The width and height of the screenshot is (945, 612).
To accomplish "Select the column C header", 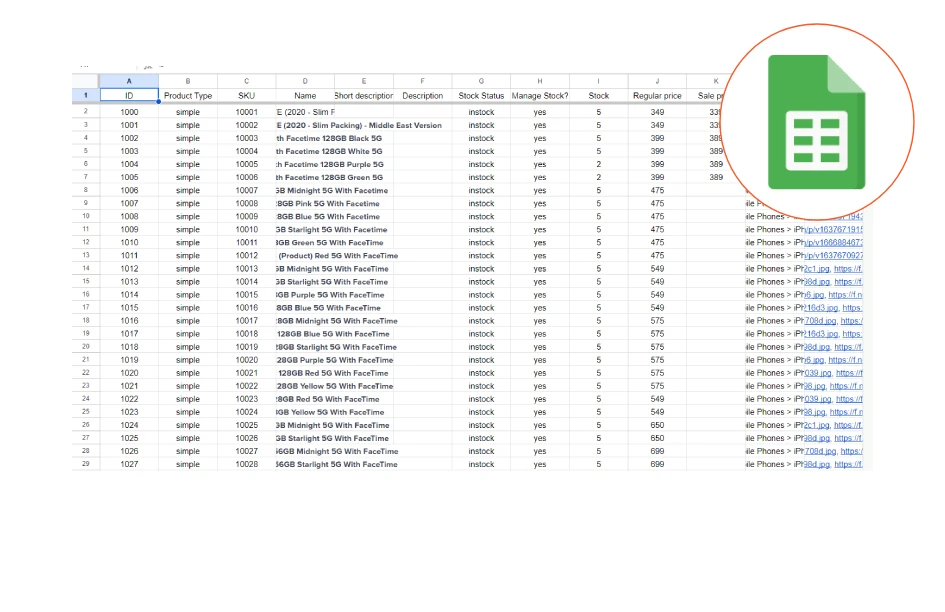I will tap(246, 81).
